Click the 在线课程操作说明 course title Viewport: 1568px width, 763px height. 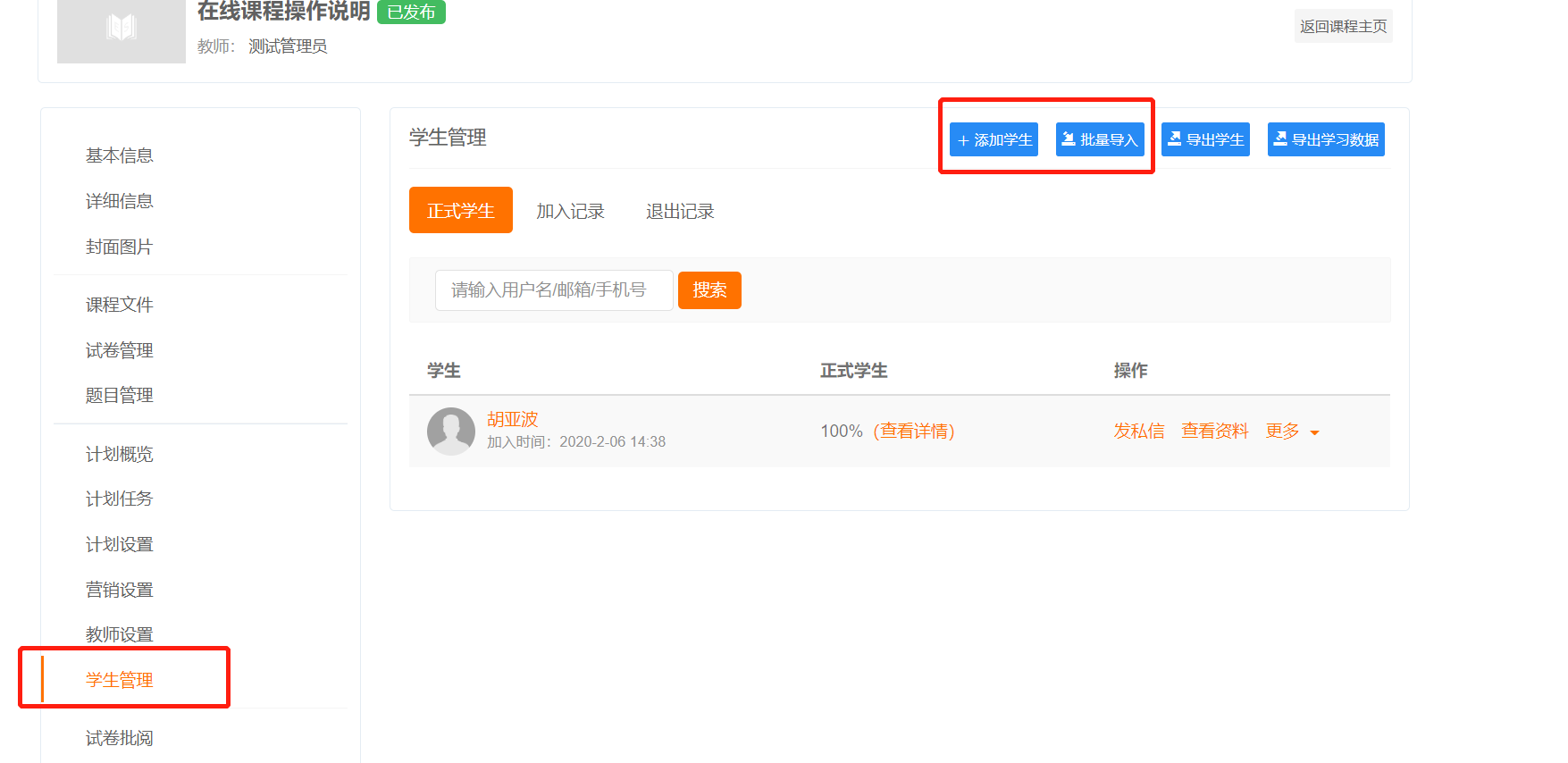pyautogui.click(x=284, y=11)
